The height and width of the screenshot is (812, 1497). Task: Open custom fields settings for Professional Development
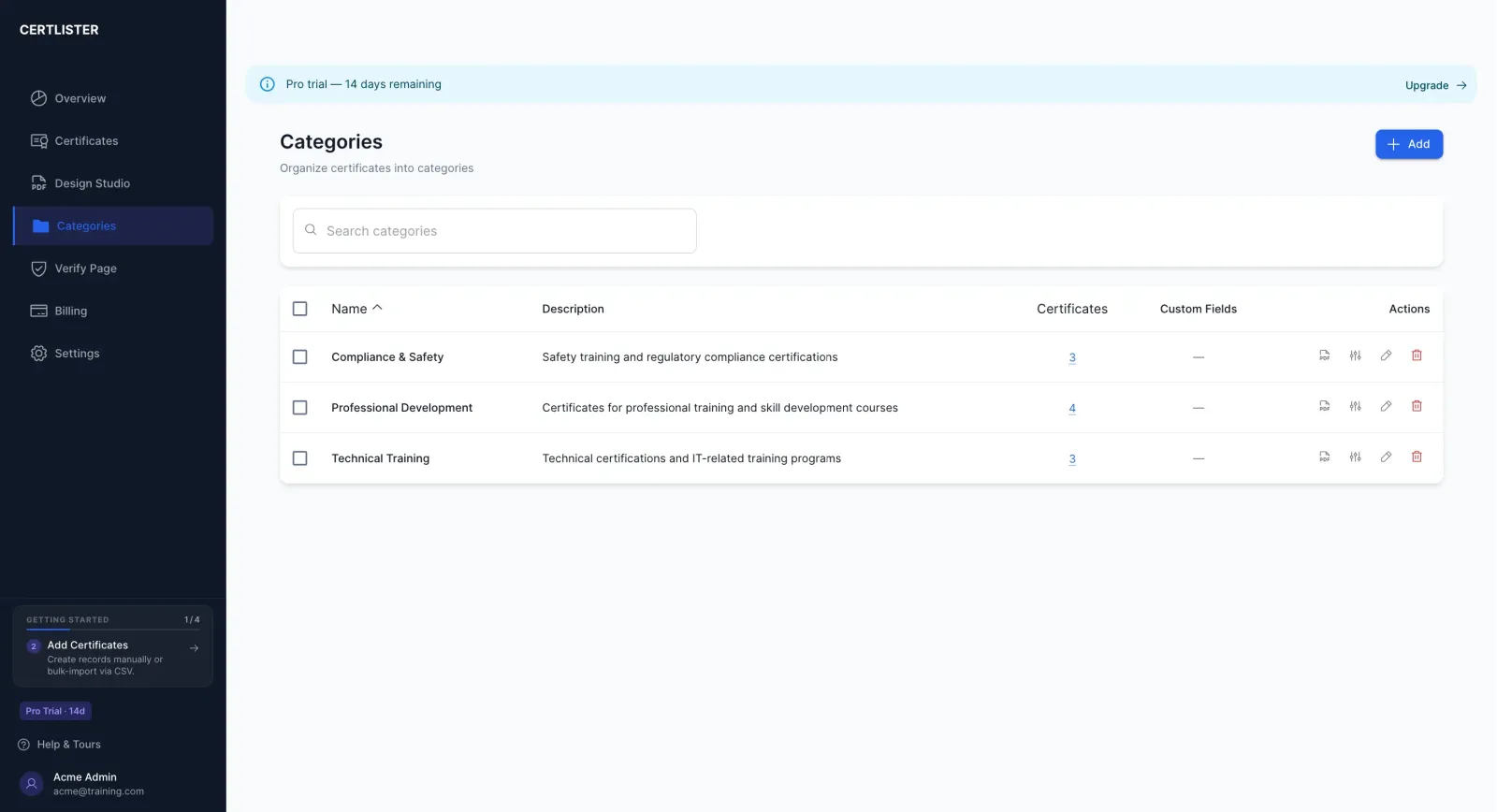click(x=1355, y=406)
